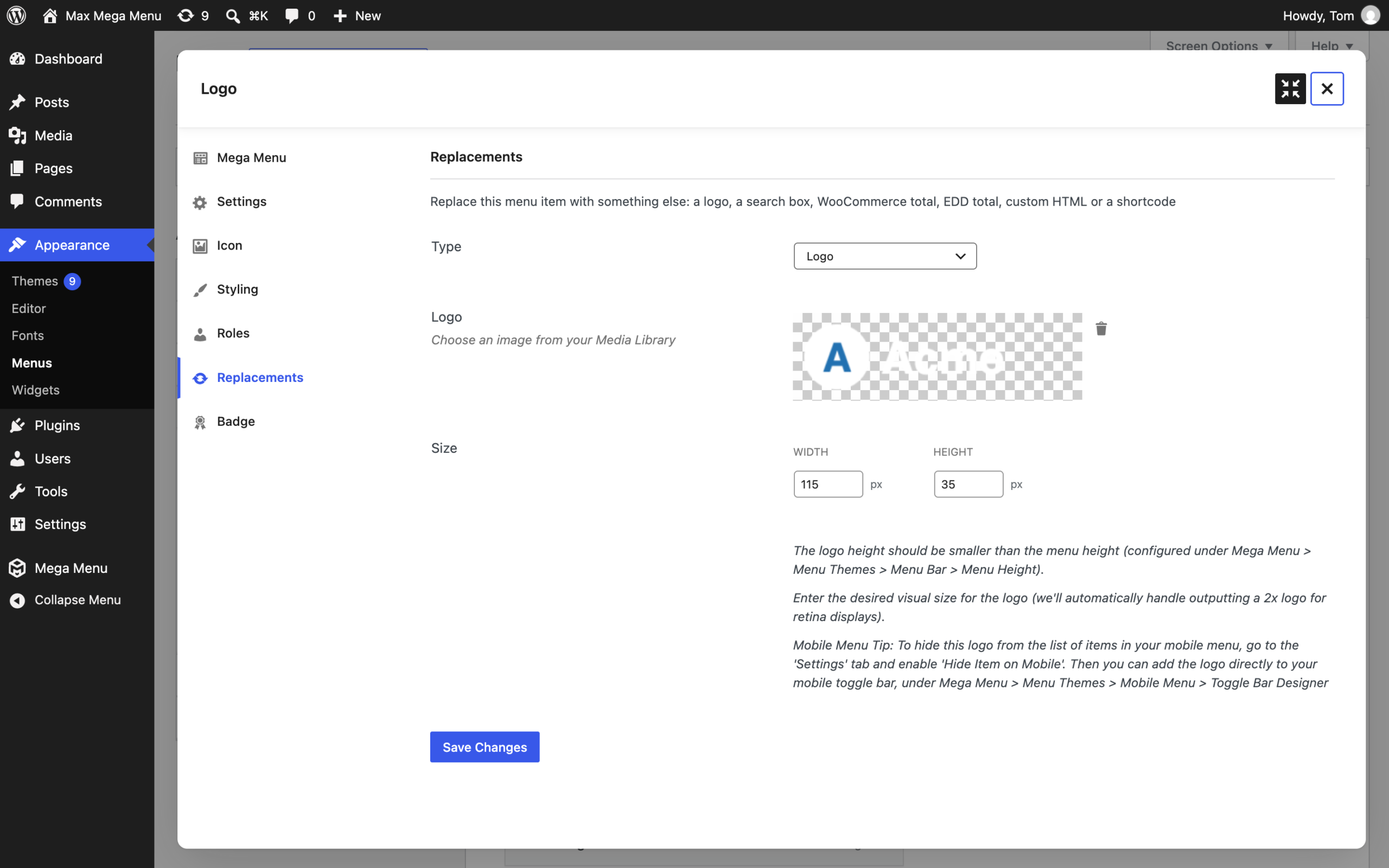Open the Menus submenu link
This screenshot has width=1389, height=868.
[x=31, y=363]
